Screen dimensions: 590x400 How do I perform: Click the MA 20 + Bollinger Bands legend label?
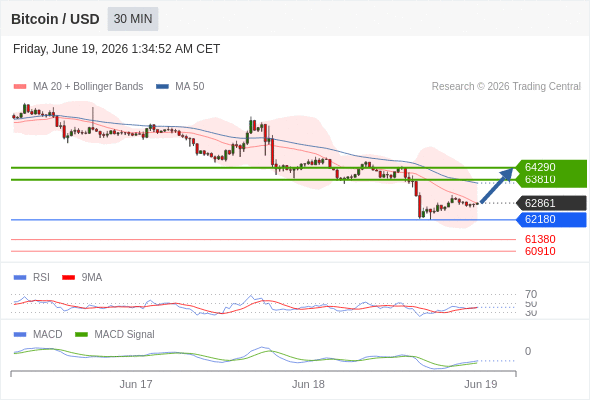tap(88, 87)
